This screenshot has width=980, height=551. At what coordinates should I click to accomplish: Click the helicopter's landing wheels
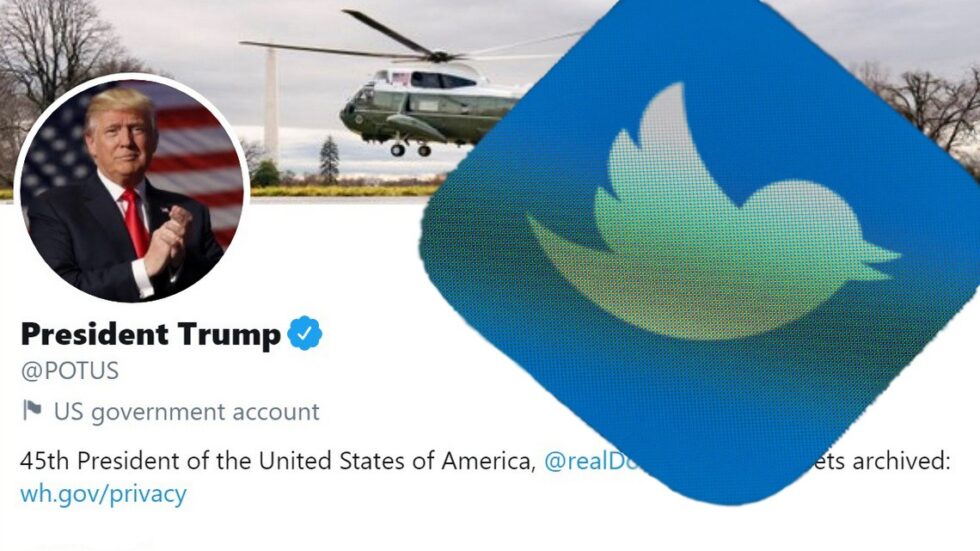coord(411,149)
